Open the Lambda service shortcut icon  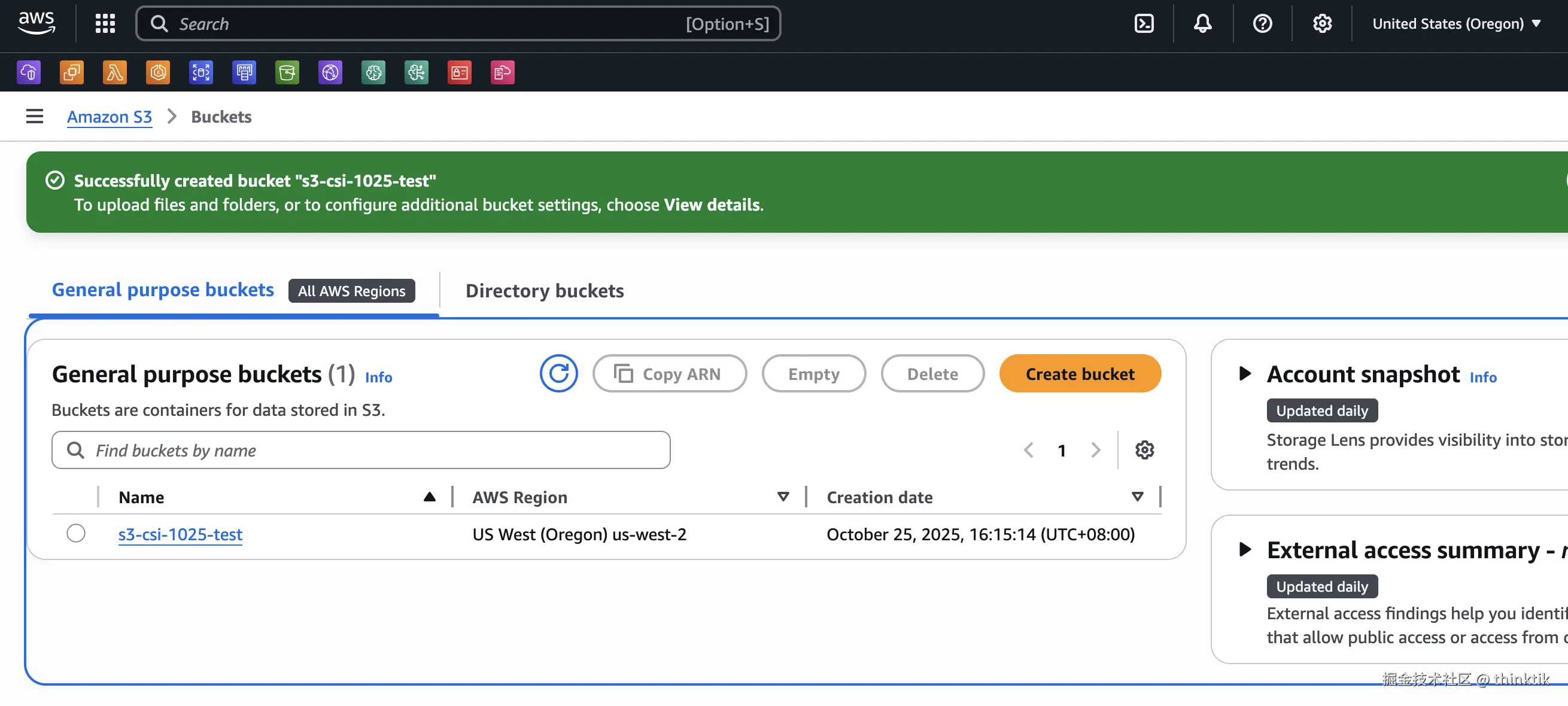[x=114, y=72]
